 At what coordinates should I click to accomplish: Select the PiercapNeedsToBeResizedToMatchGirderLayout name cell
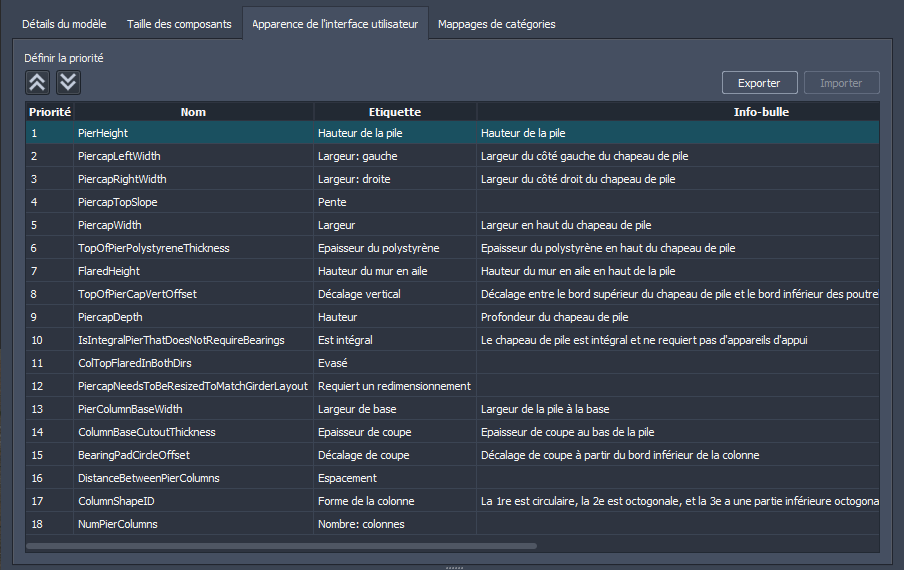(193, 386)
